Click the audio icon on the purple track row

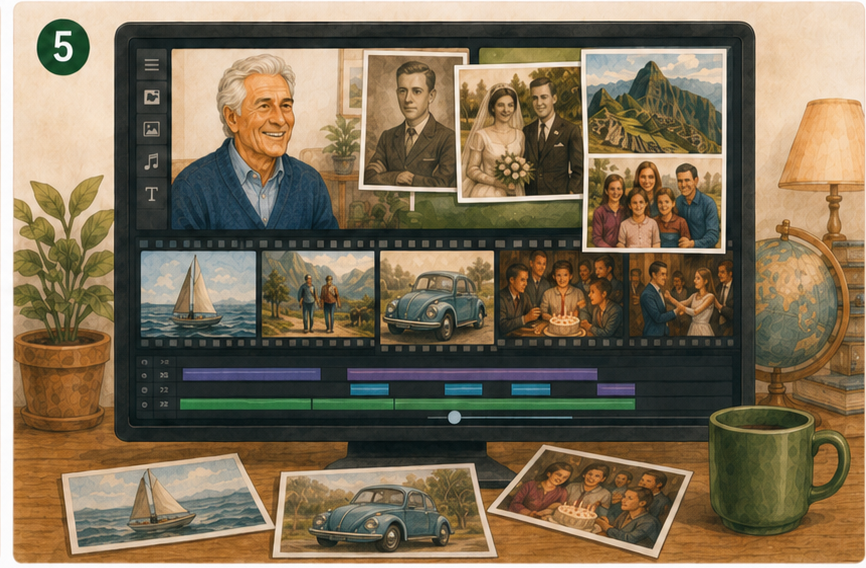click(163, 375)
